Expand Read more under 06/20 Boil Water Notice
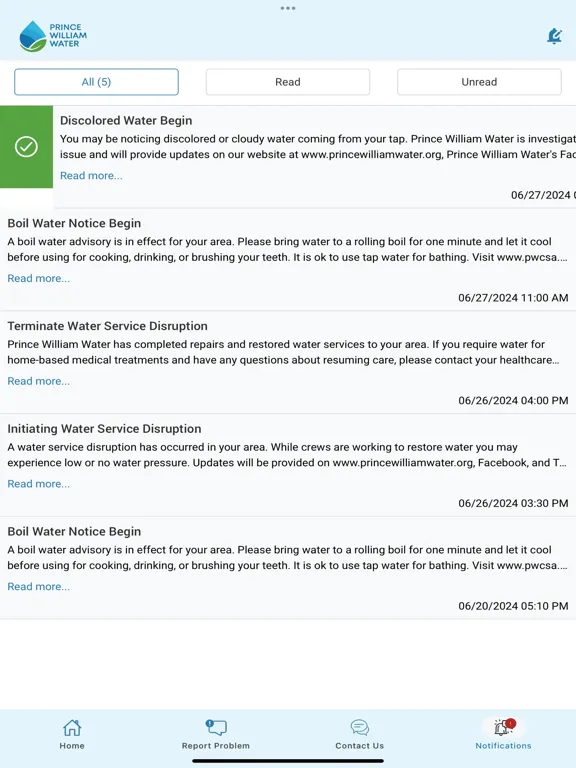The height and width of the screenshot is (768, 576). click(39, 587)
